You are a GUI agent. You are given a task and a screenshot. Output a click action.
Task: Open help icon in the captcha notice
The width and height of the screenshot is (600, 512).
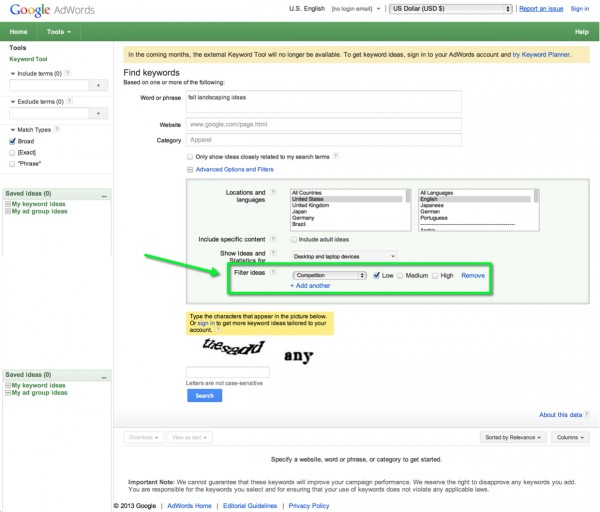[218, 329]
